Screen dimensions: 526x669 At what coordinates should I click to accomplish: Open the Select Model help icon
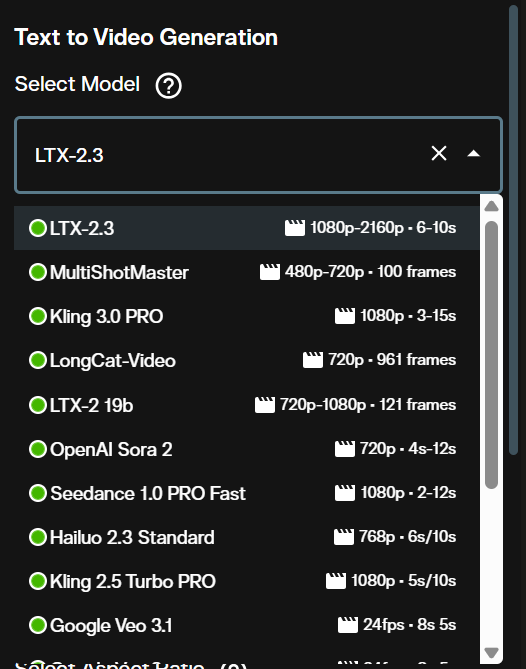[x=169, y=86]
